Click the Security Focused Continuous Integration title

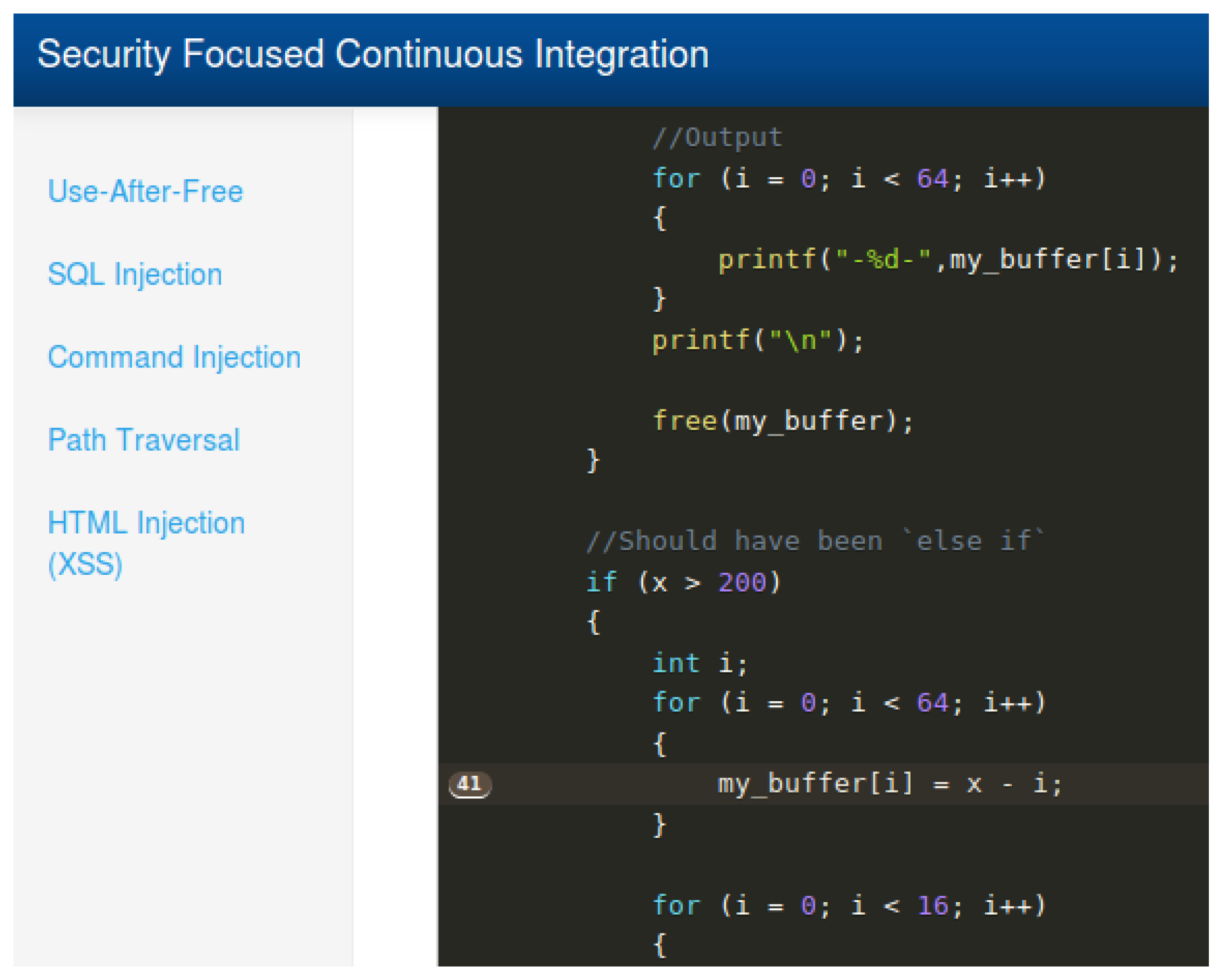373,55
